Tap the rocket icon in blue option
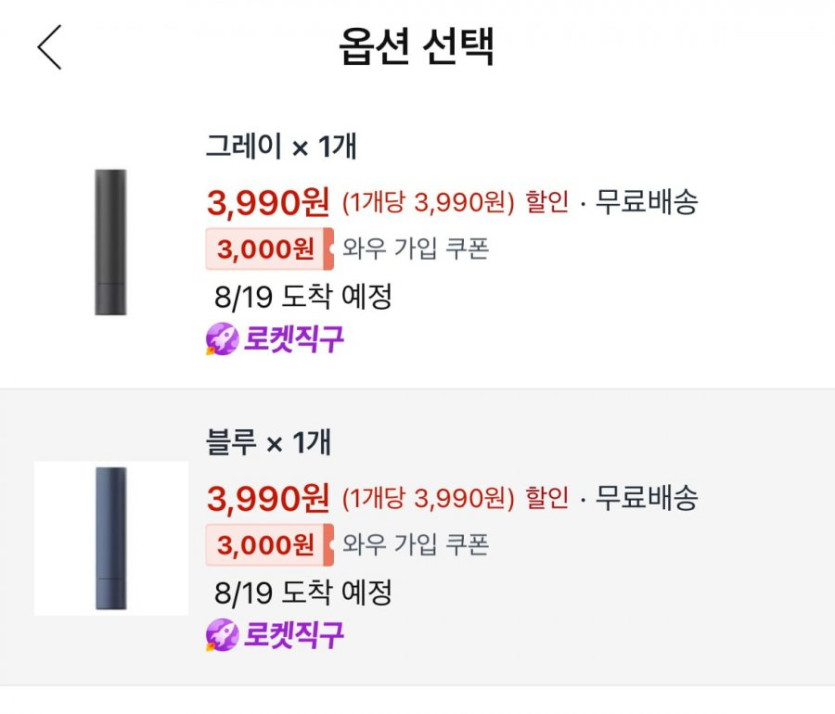 tap(221, 634)
